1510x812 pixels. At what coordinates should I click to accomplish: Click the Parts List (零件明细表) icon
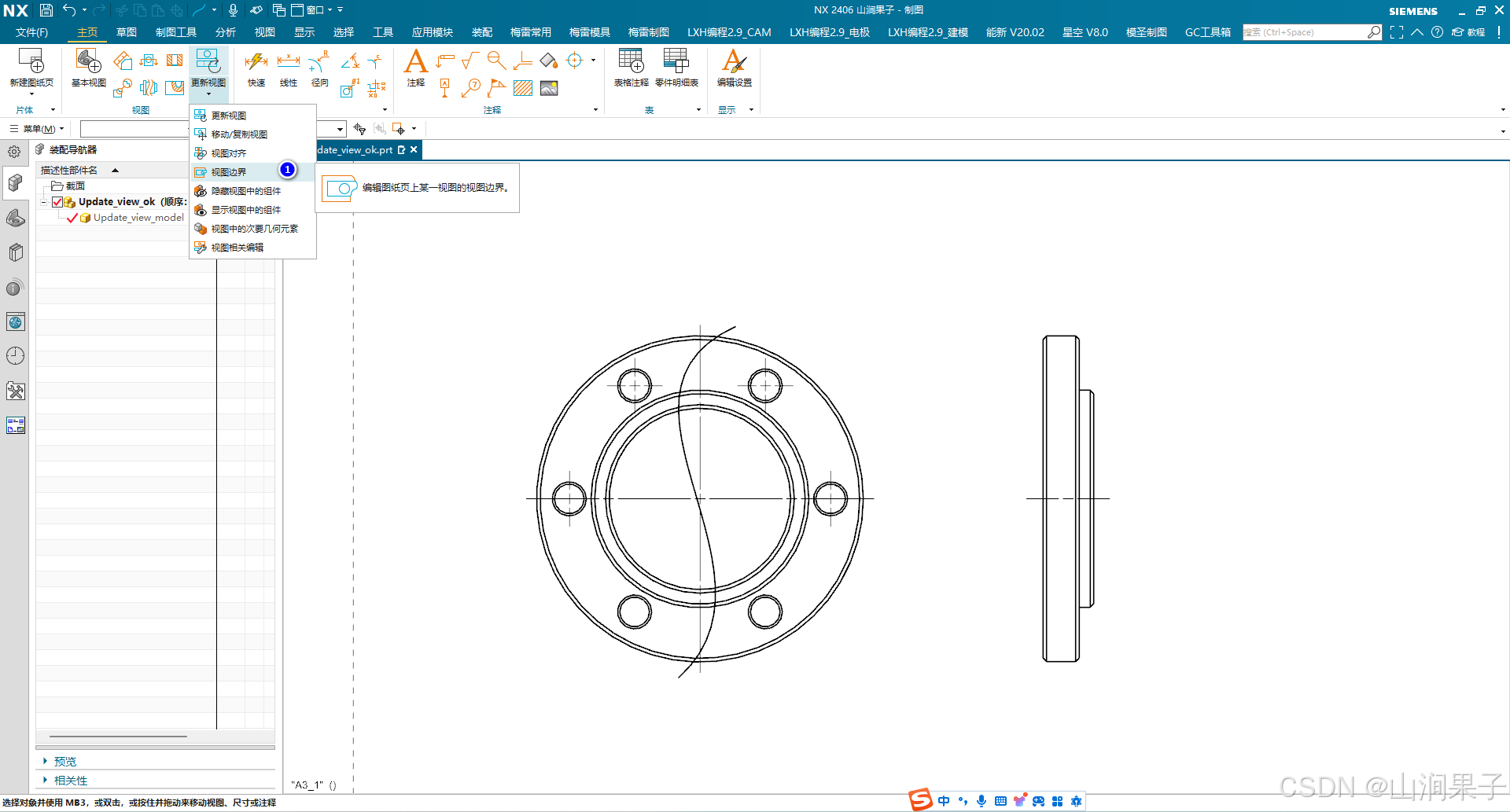676,61
